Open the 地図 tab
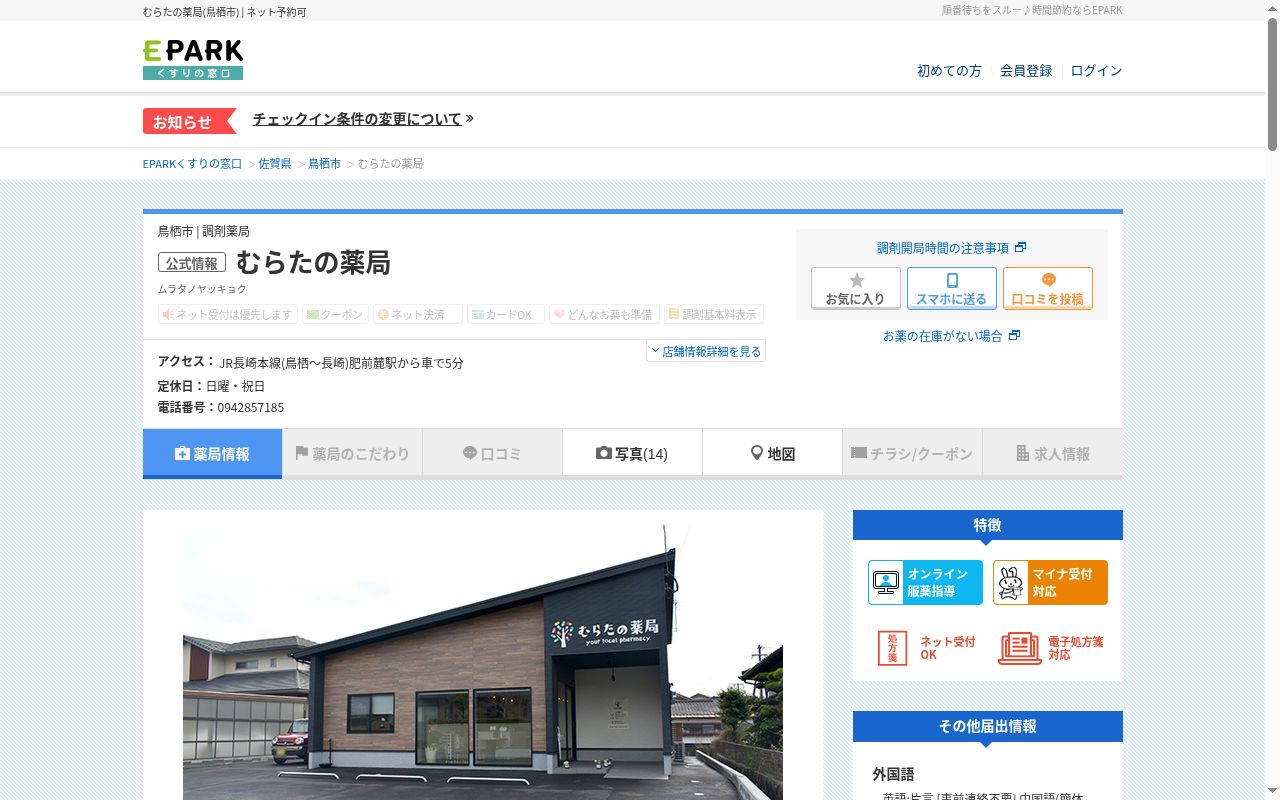 772,453
